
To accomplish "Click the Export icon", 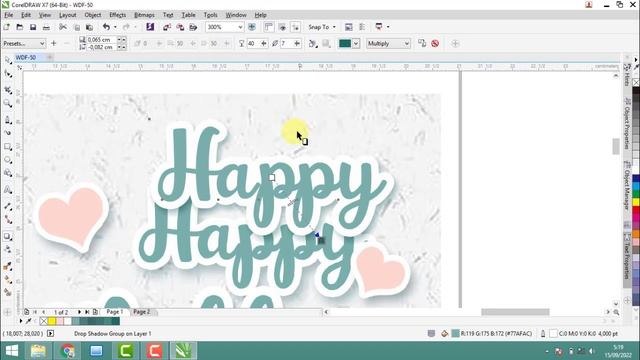I will (180, 27).
